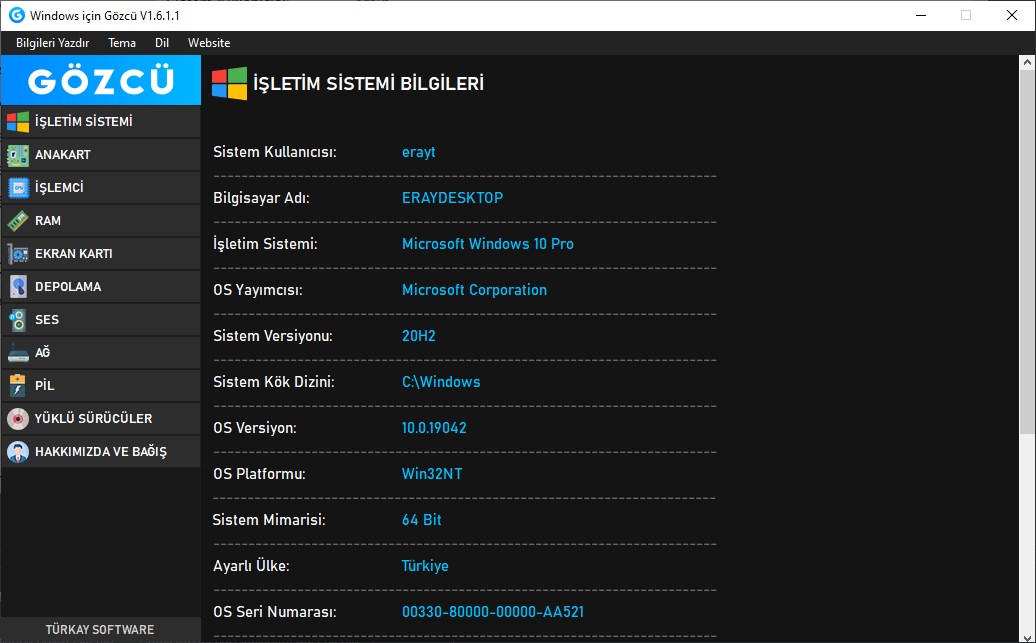Click the root path C:\Windows
This screenshot has height=643, width=1036.
coord(441,382)
